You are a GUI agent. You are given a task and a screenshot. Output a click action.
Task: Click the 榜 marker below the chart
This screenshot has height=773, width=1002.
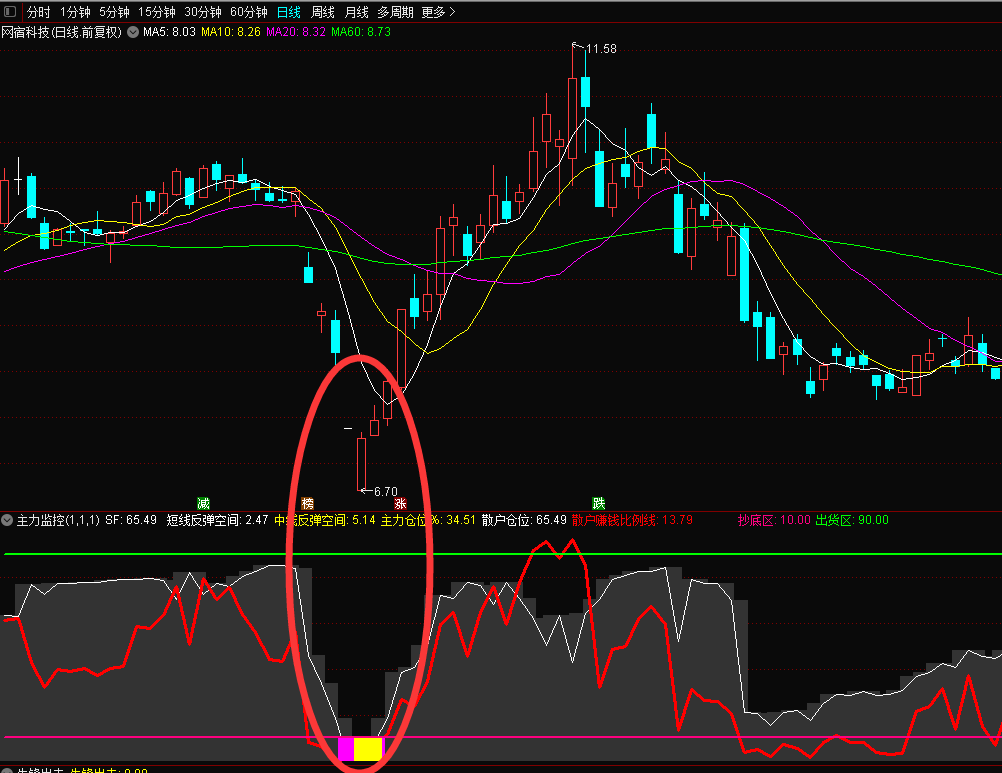click(x=308, y=503)
